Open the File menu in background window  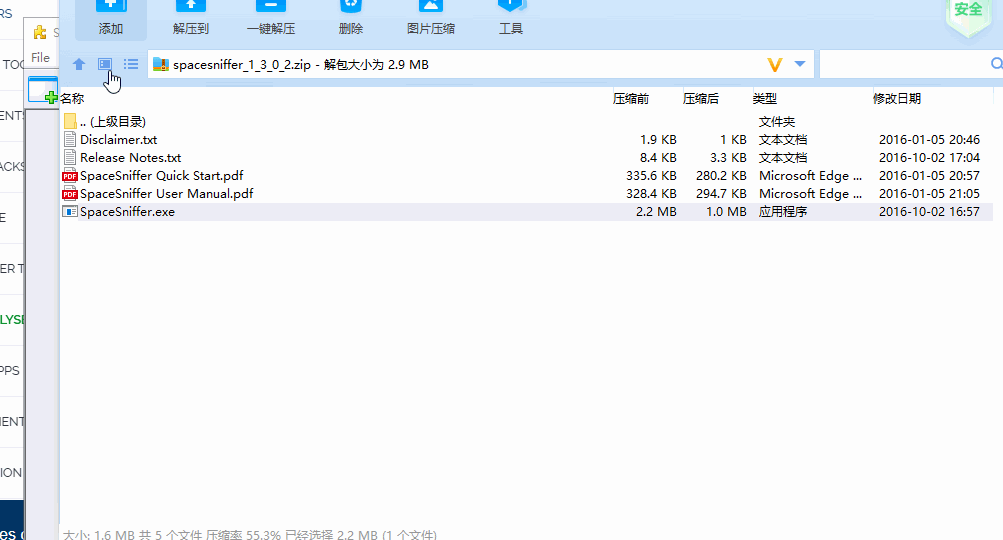click(40, 58)
